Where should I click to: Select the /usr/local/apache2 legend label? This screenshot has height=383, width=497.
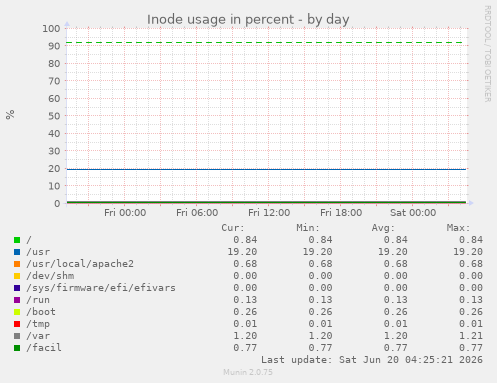[x=80, y=264]
